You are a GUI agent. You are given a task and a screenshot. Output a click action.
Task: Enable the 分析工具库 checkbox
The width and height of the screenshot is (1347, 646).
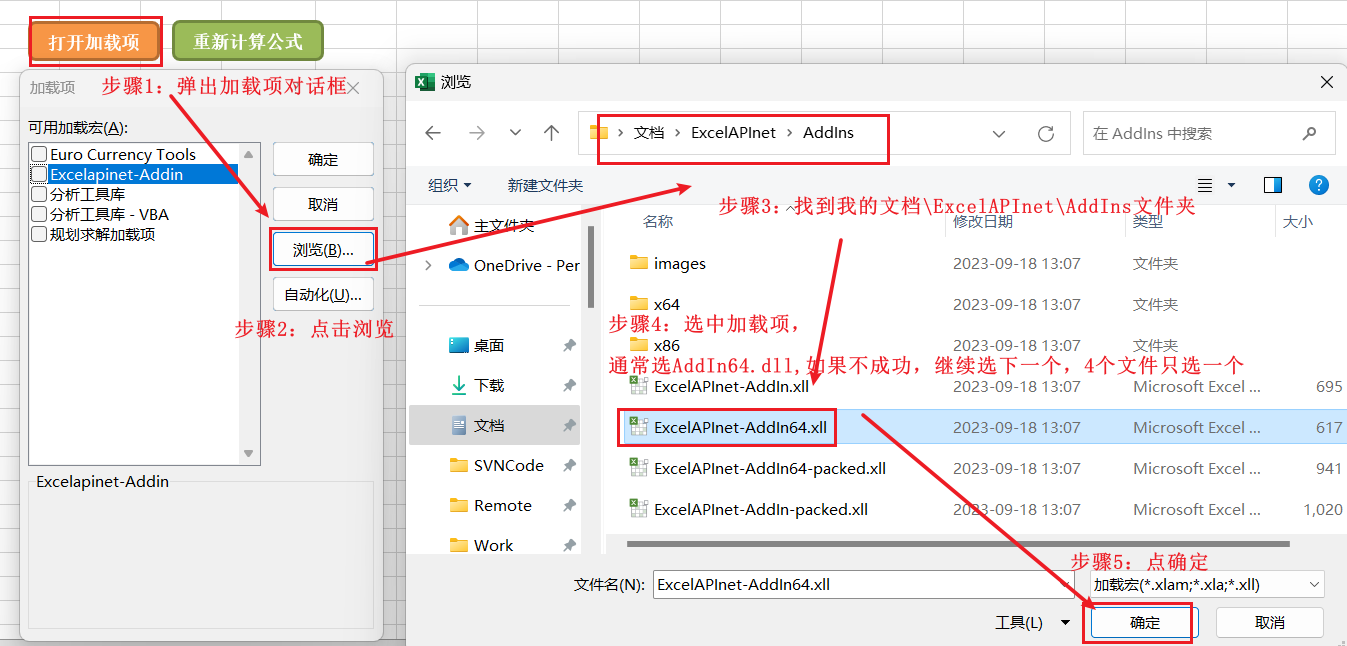[40, 194]
